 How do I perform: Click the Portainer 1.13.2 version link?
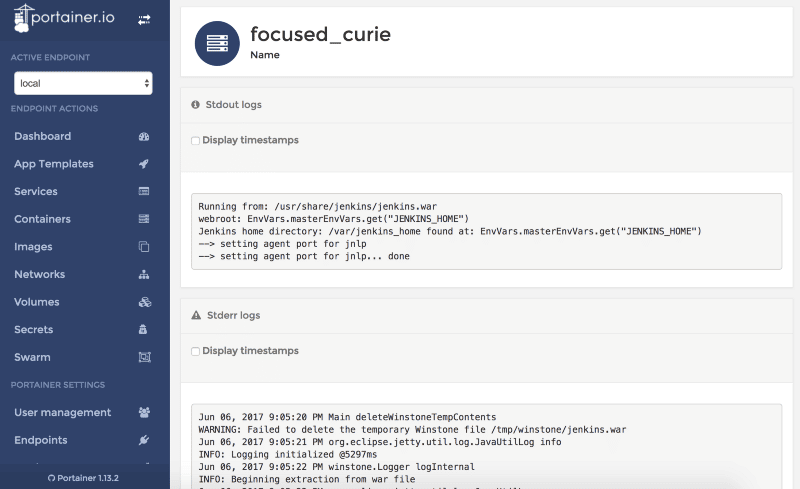click(x=84, y=478)
